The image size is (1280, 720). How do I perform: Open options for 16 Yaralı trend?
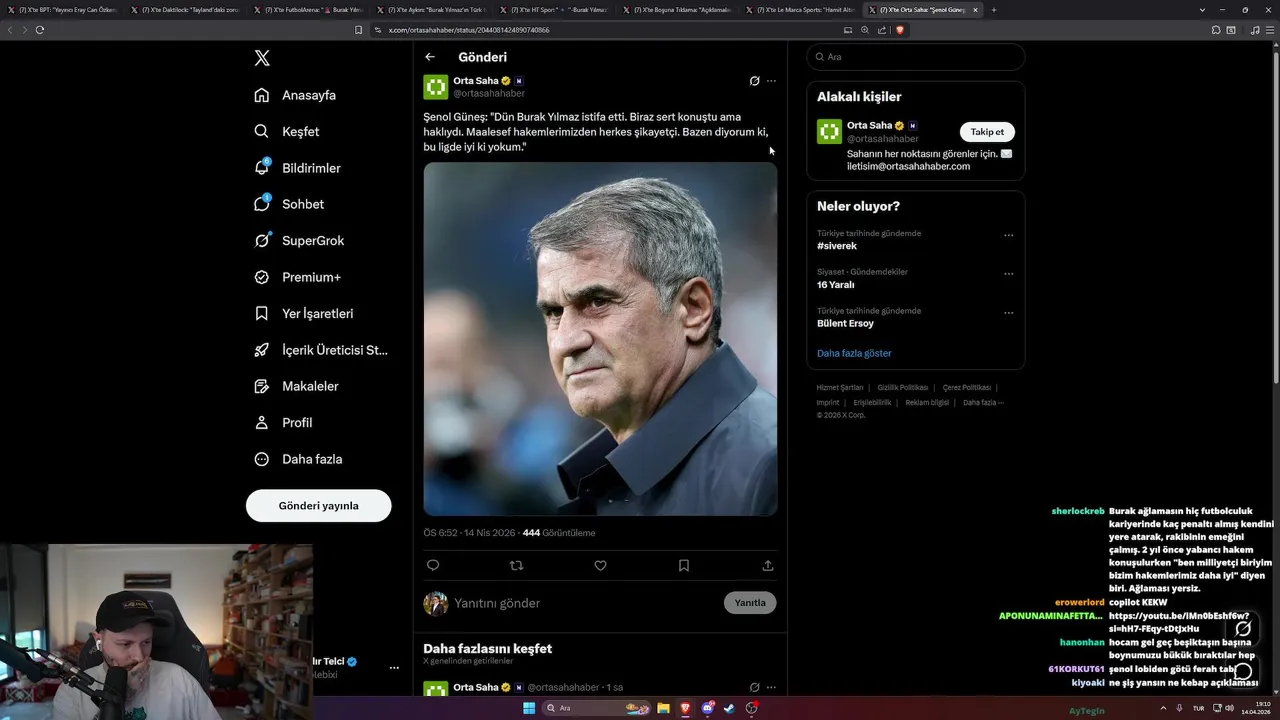(1008, 274)
